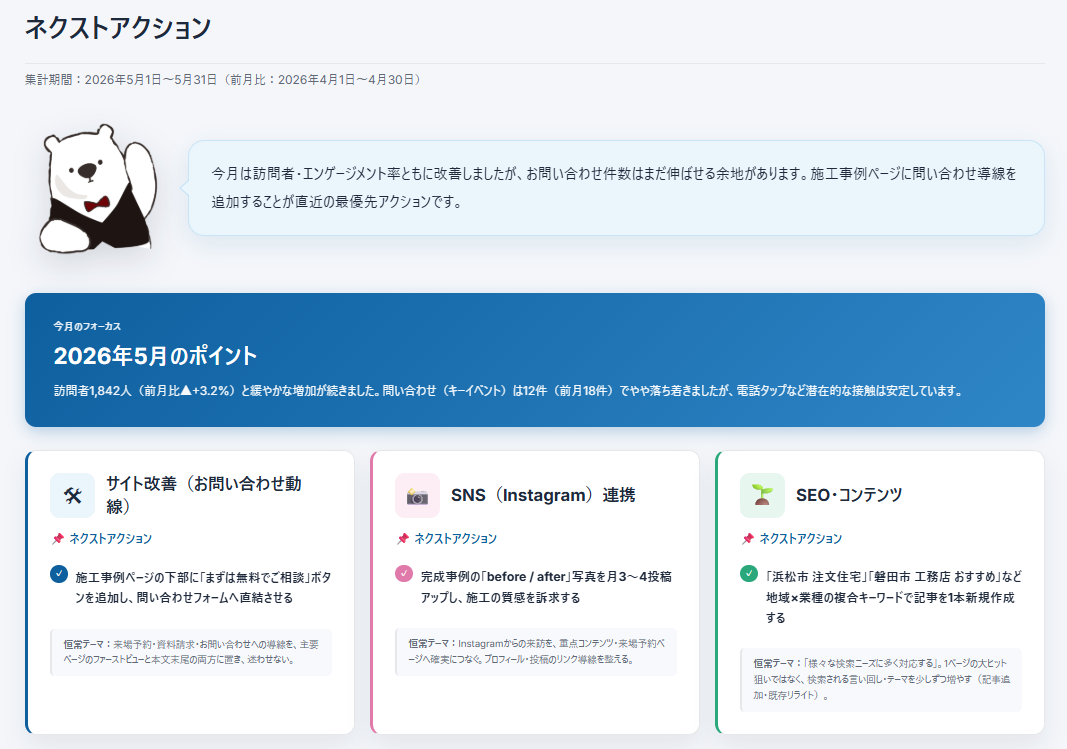Click the pushpin icon in SNS Instagram card
This screenshot has height=749, width=1067.
(x=403, y=539)
